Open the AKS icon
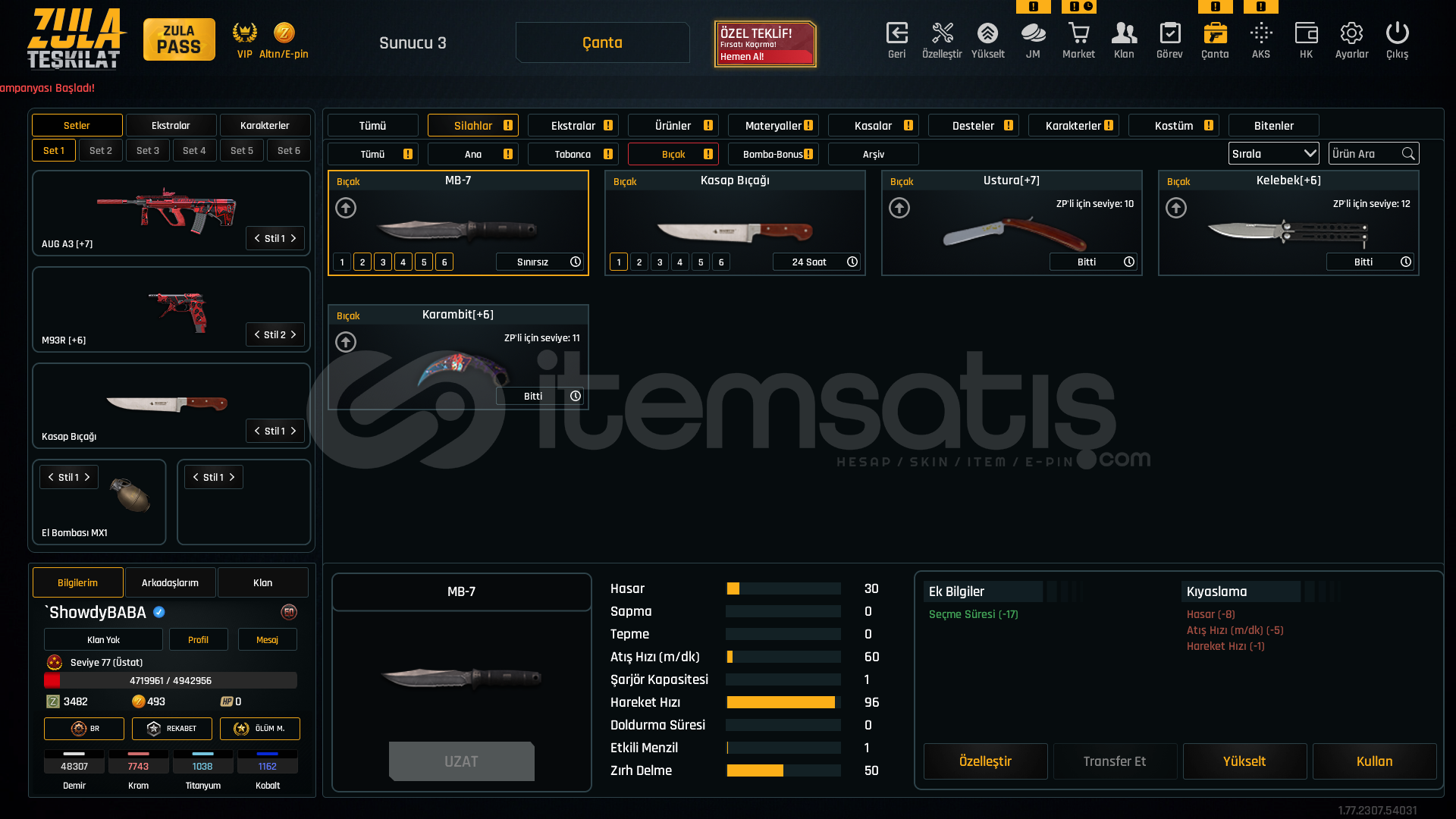Screen dimensions: 1456x819 pos(1261,33)
